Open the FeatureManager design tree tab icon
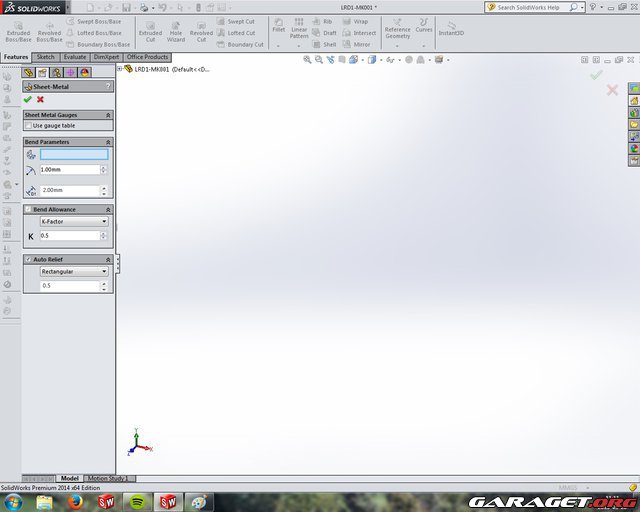640x512 pixels. (29, 72)
